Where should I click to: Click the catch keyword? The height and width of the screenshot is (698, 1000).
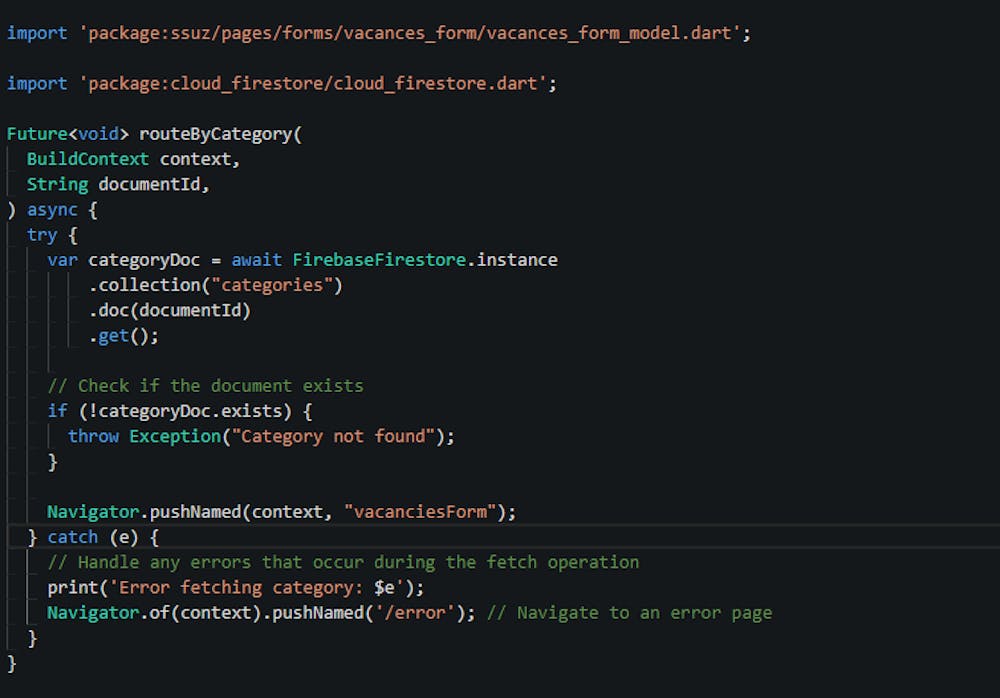click(x=73, y=537)
